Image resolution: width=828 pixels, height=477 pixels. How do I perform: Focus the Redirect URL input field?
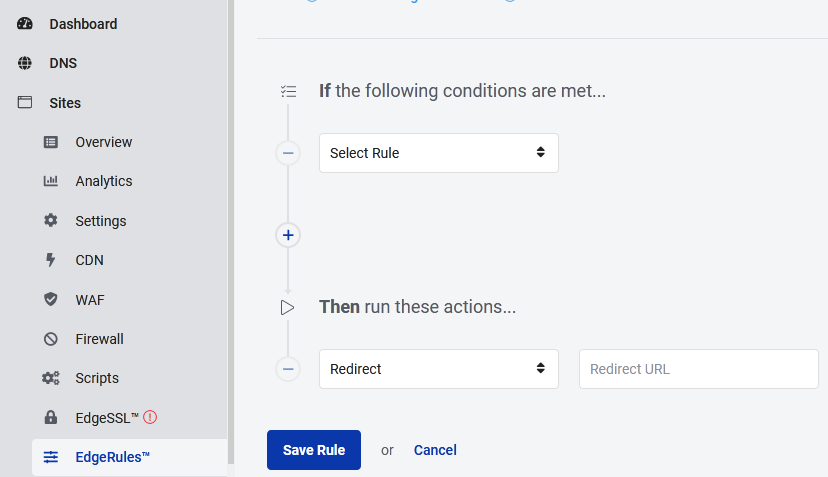[698, 369]
